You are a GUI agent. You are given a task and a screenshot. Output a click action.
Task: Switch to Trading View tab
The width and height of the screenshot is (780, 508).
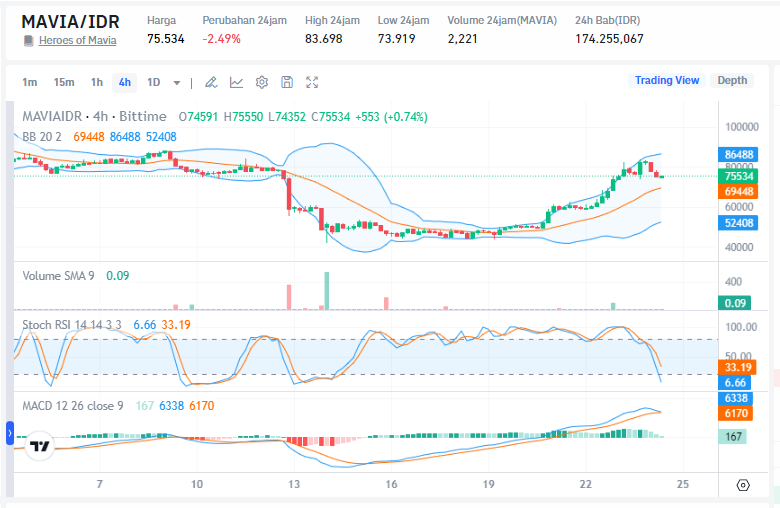pos(667,80)
